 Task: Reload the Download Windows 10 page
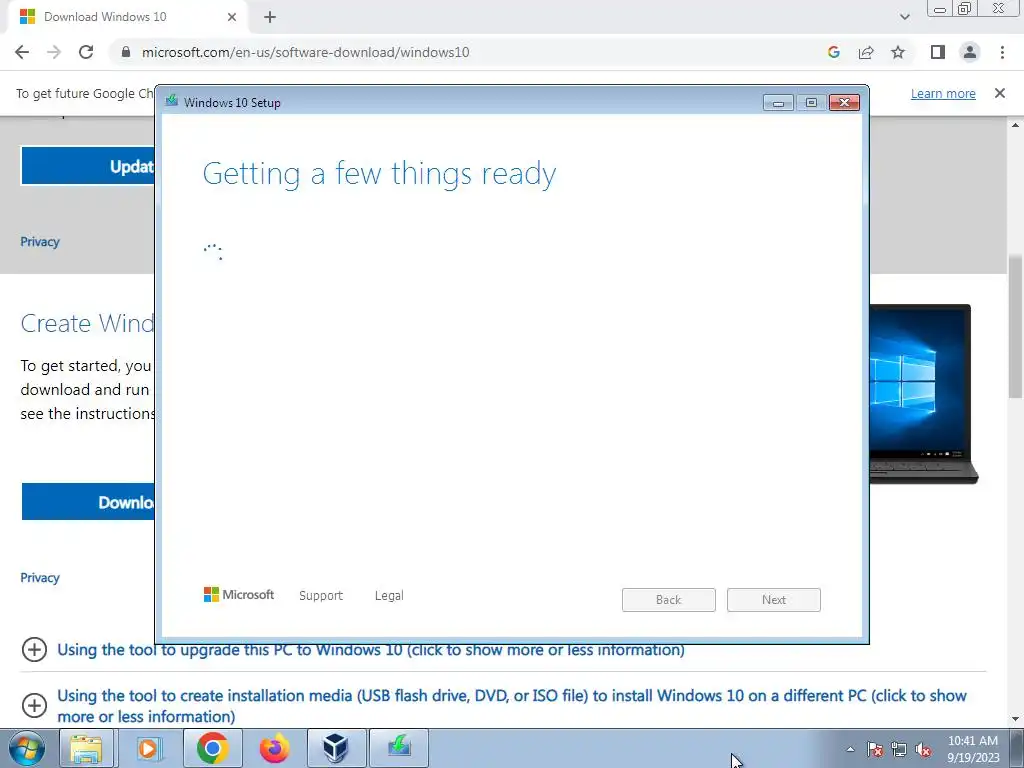coord(86,52)
